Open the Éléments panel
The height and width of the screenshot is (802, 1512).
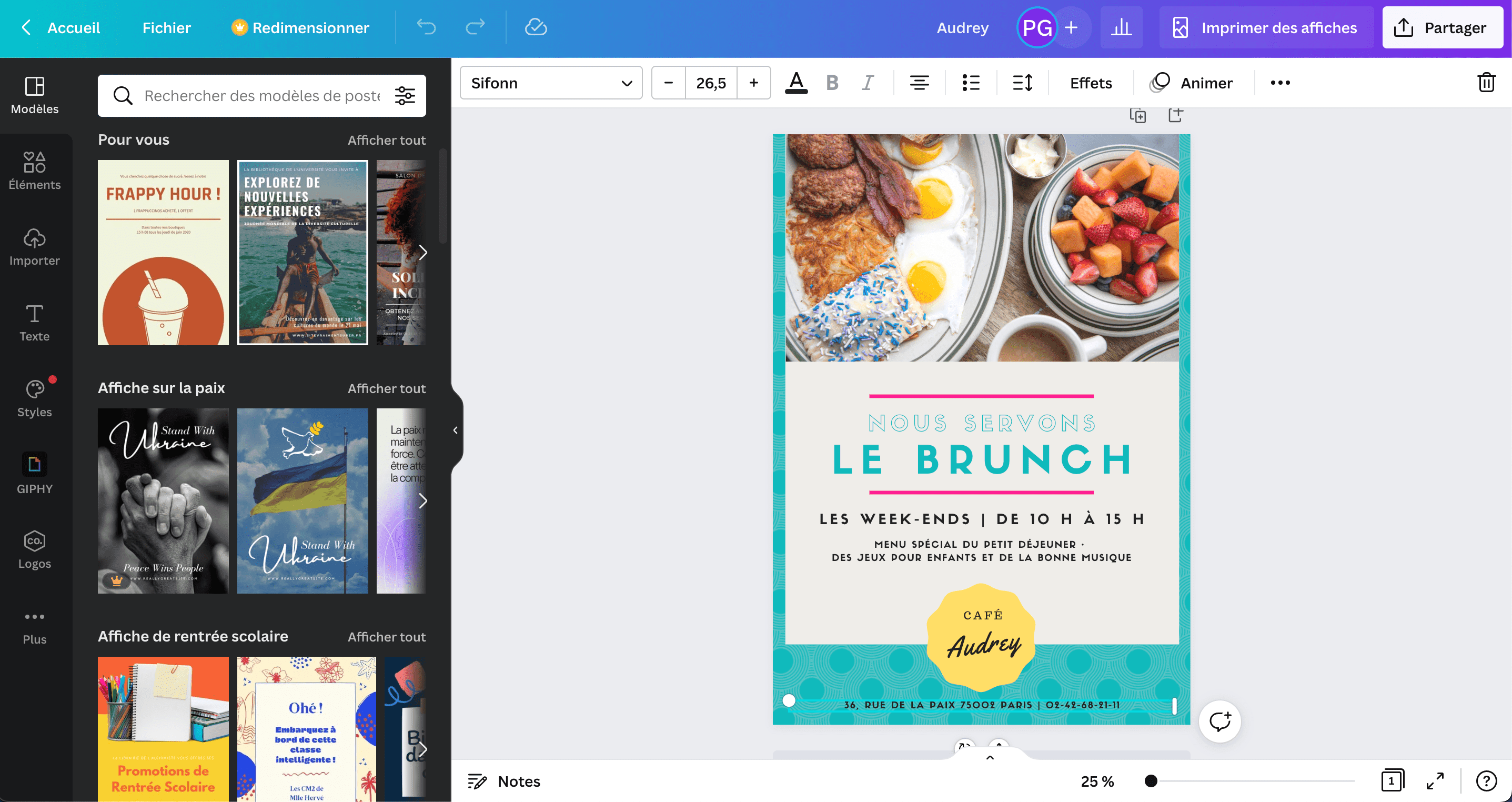(x=35, y=171)
